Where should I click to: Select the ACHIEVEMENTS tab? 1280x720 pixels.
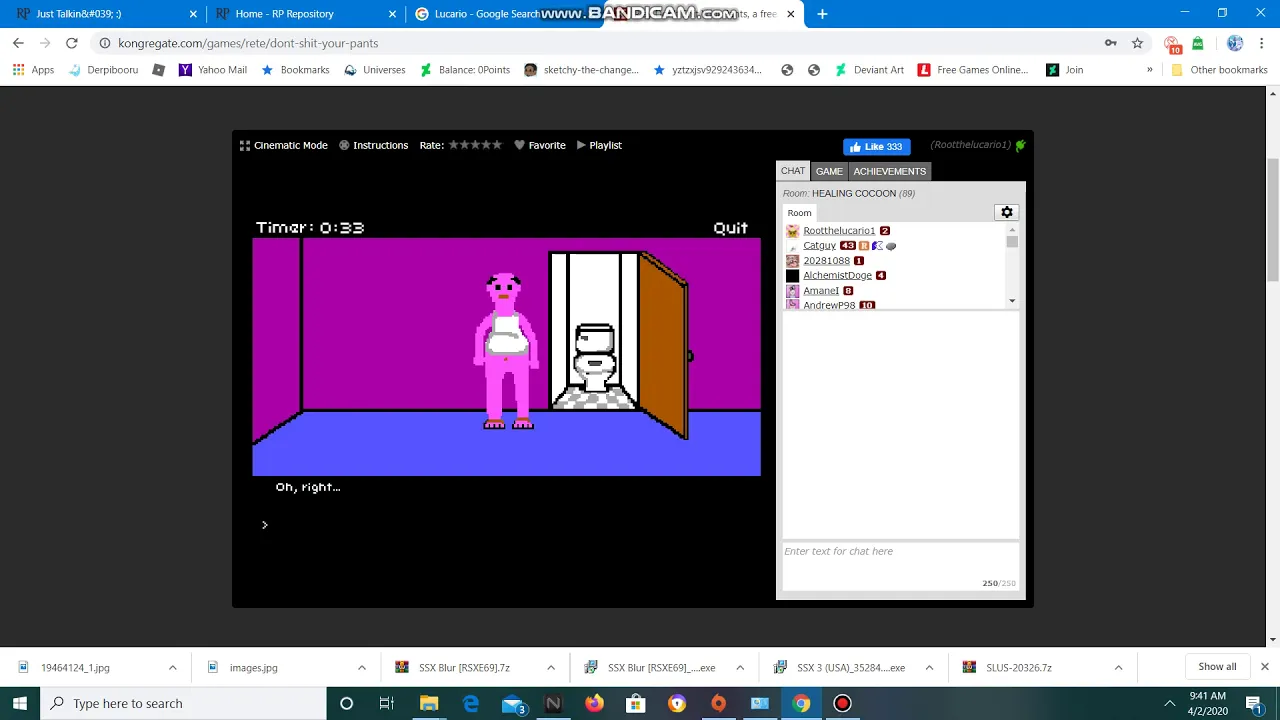[x=889, y=171]
